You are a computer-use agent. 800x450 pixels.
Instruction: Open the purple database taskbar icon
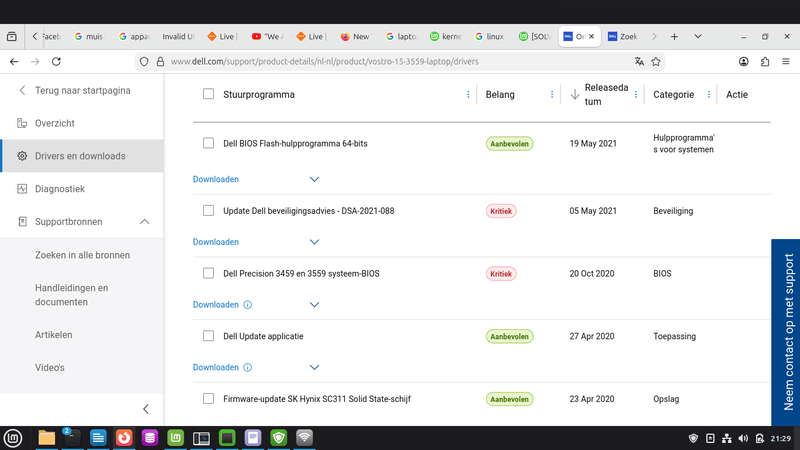pyautogui.click(x=149, y=438)
